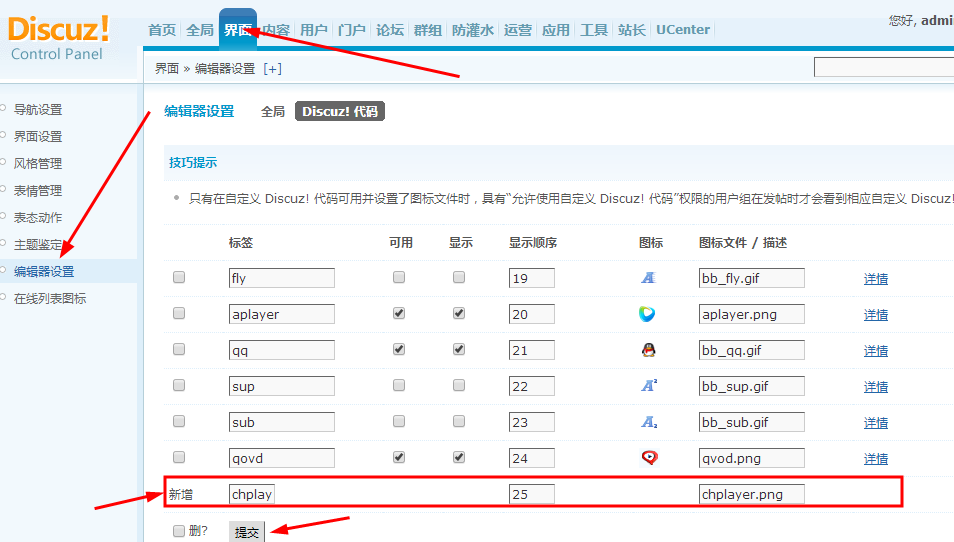Select the qovd row delete checkbox

pyautogui.click(x=179, y=457)
